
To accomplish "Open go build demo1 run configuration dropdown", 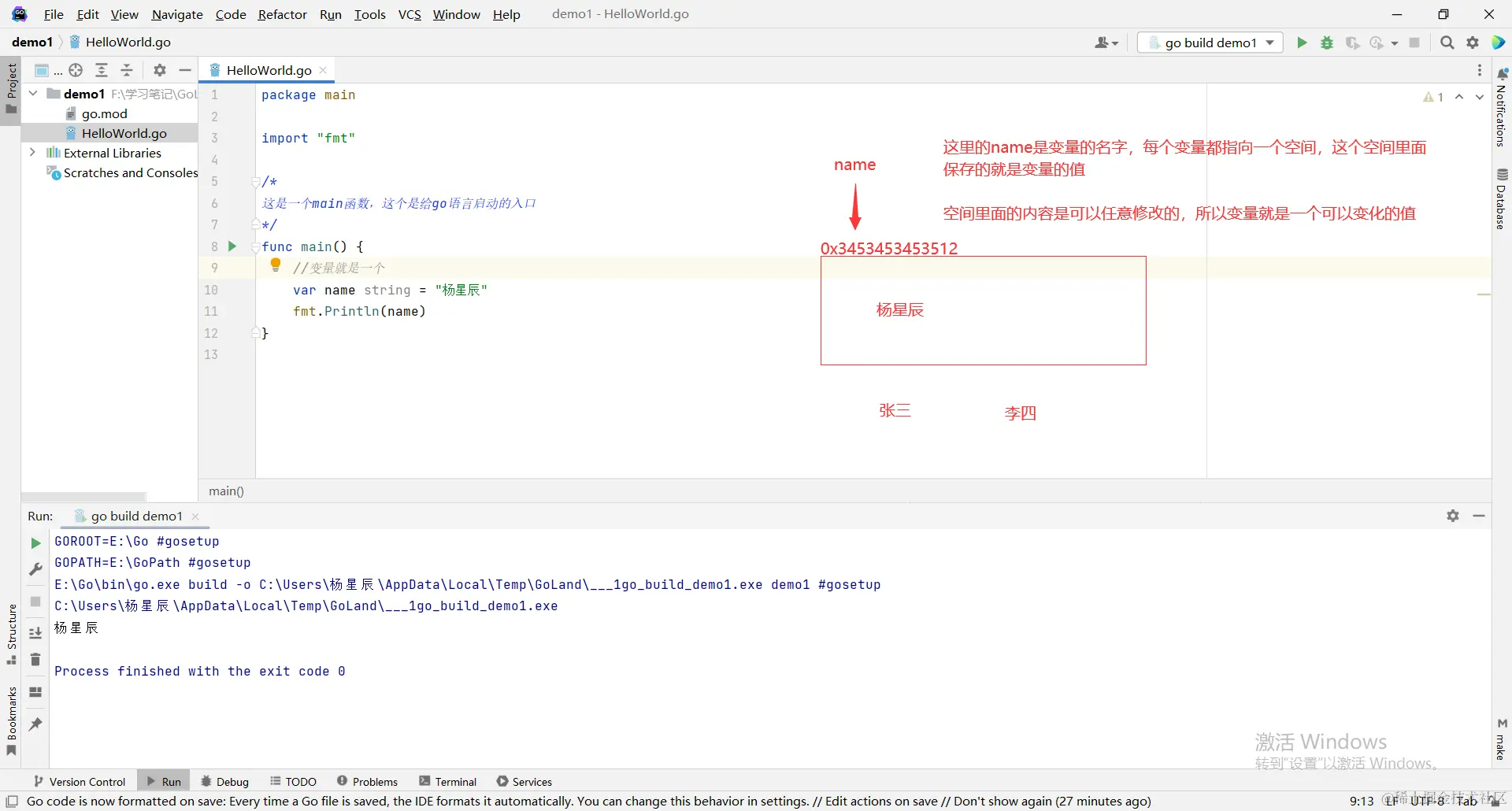I will click(1210, 43).
